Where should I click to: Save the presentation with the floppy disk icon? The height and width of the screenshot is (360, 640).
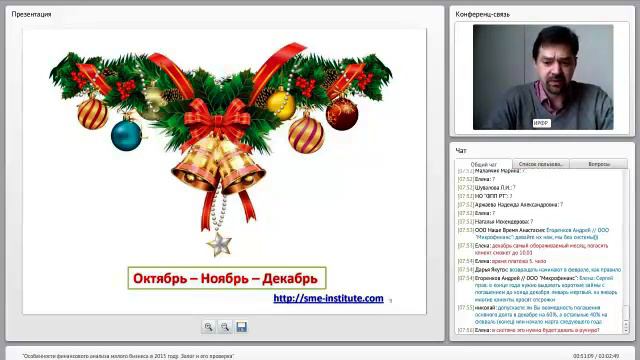click(x=241, y=327)
